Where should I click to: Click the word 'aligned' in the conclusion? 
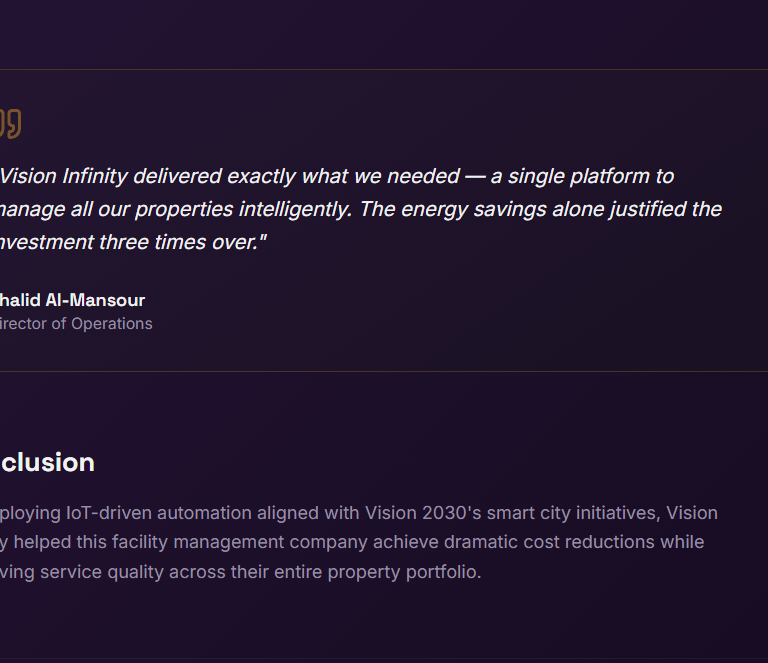[x=289, y=513]
